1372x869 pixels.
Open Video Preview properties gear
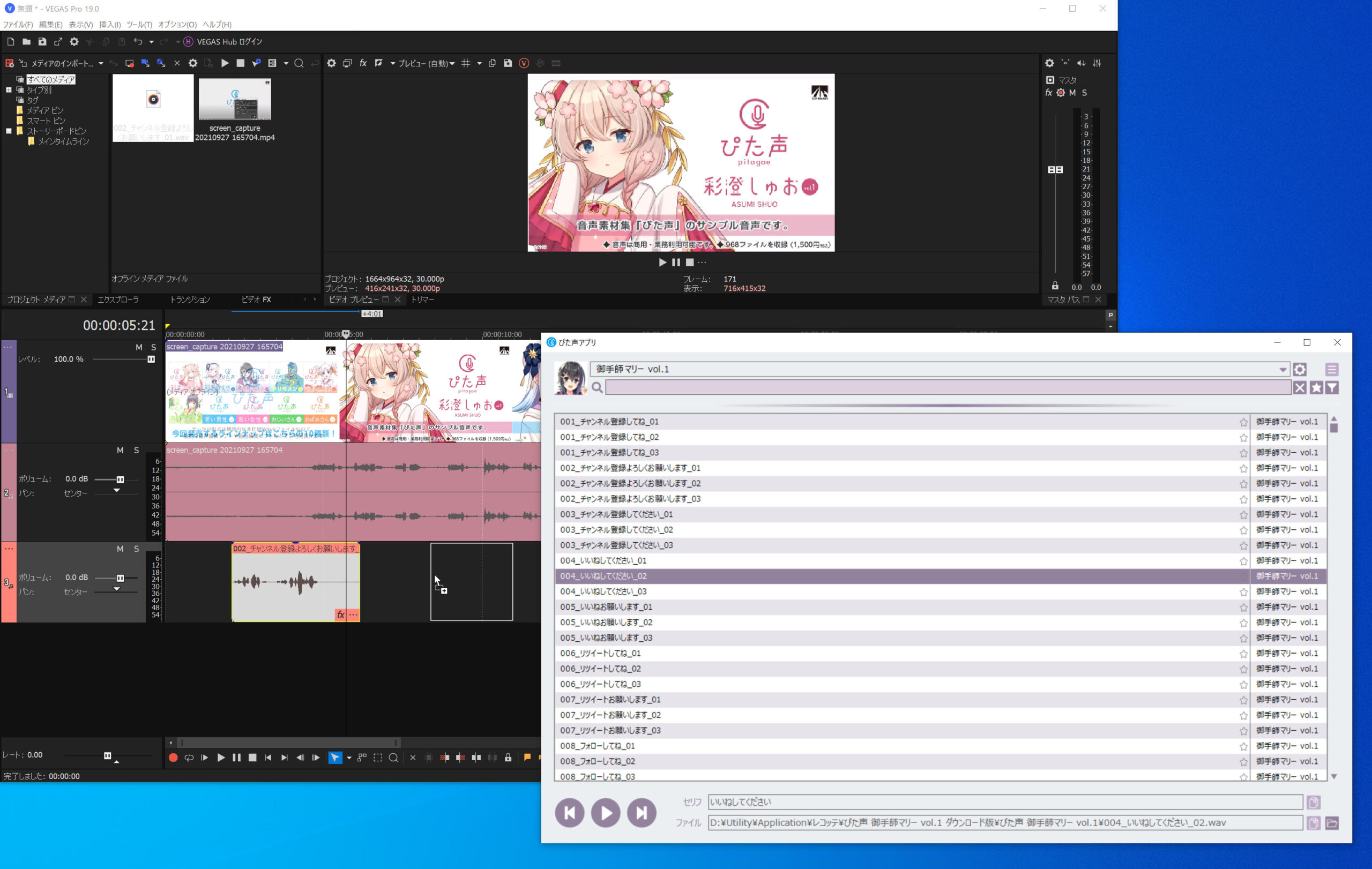point(331,63)
